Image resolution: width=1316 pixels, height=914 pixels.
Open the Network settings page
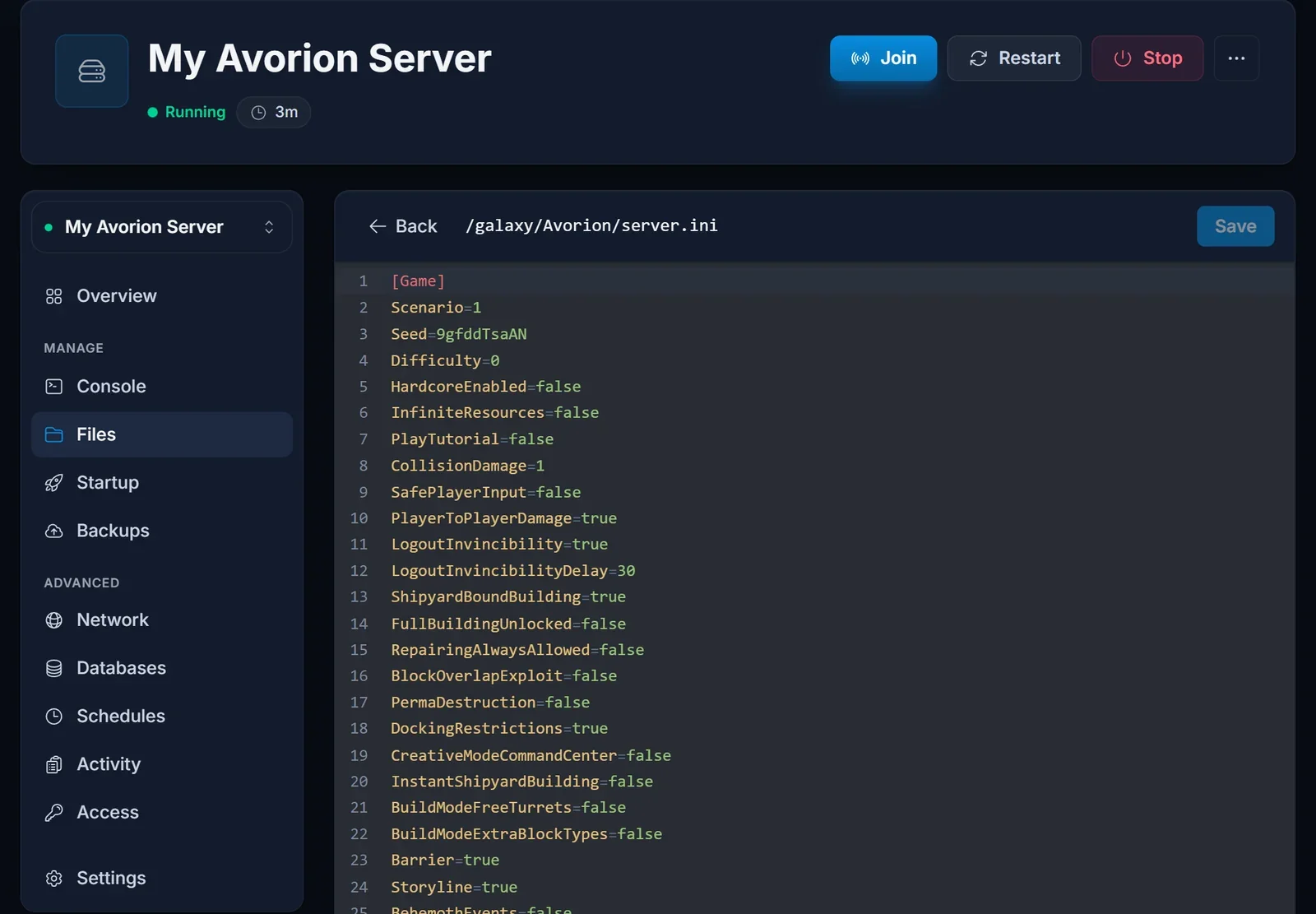[x=162, y=620]
